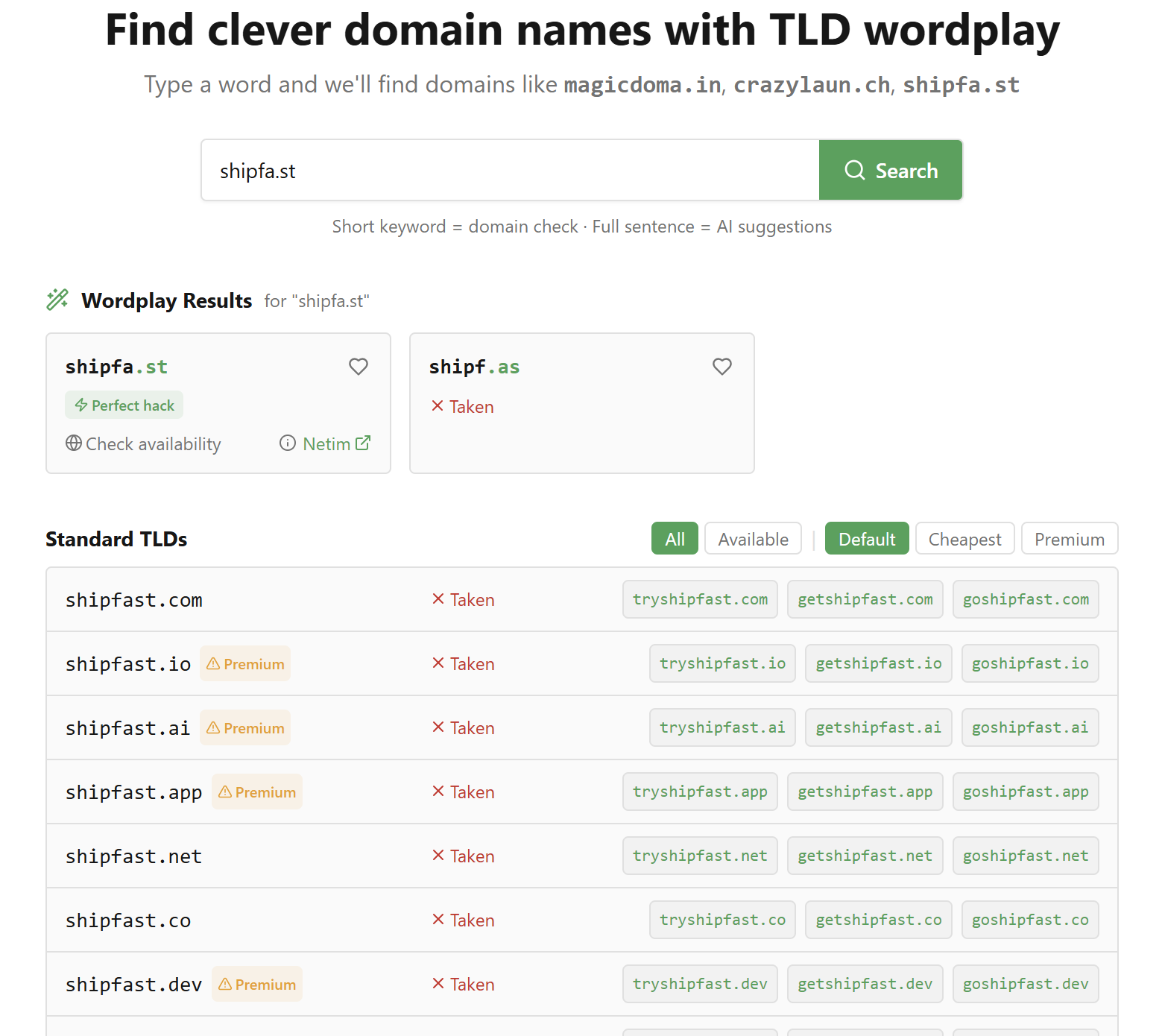The width and height of the screenshot is (1162, 1036).
Task: Click the shipfast.co domain name
Action: tap(128, 920)
